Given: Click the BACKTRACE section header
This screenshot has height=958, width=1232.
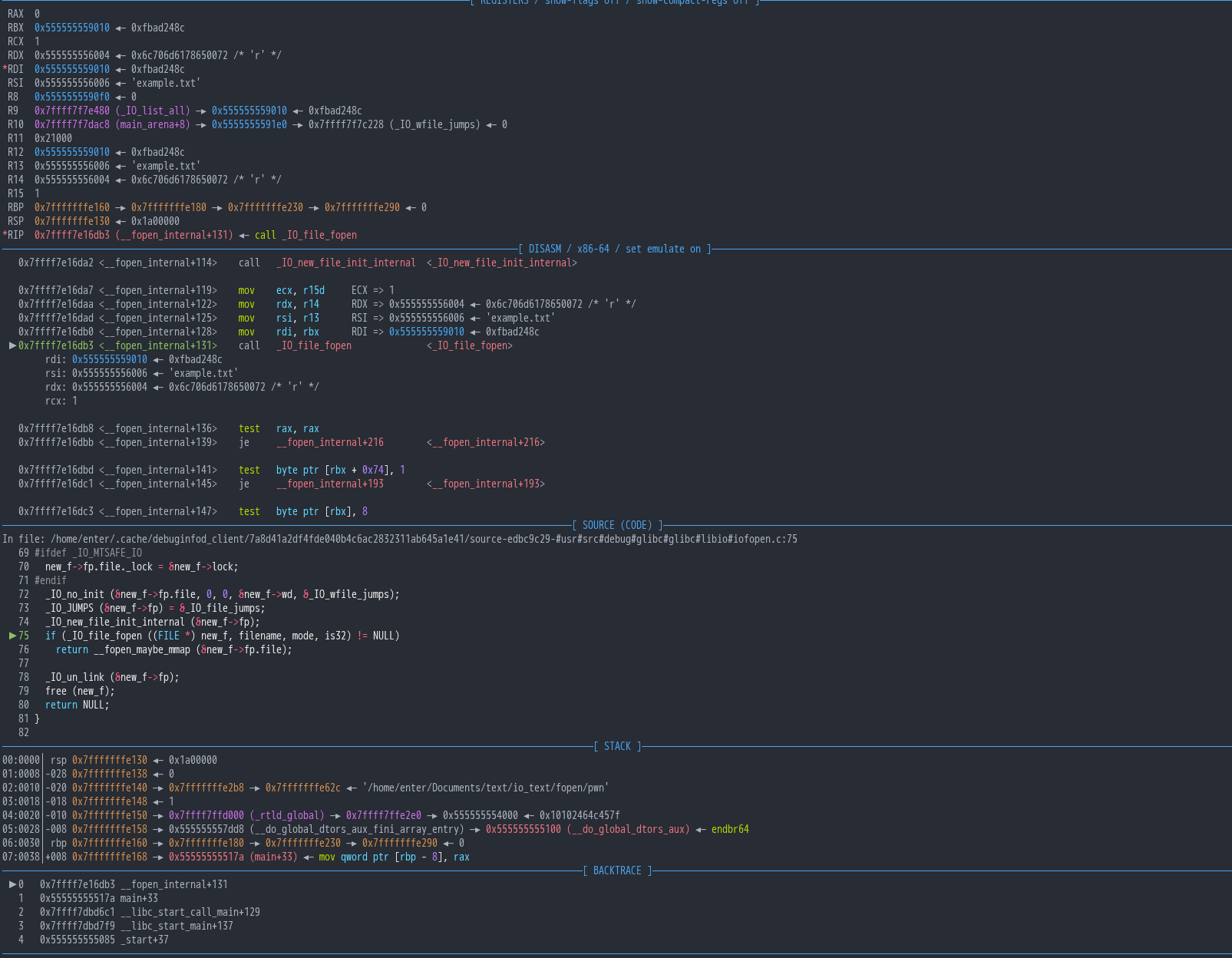Looking at the screenshot, I should coord(618,870).
